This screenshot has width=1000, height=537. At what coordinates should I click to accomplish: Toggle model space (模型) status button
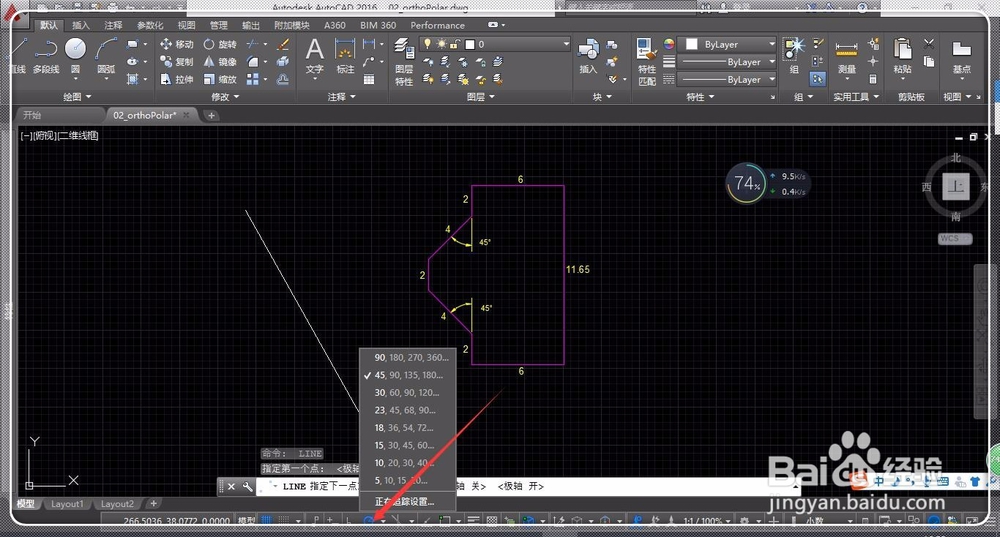coord(246,520)
